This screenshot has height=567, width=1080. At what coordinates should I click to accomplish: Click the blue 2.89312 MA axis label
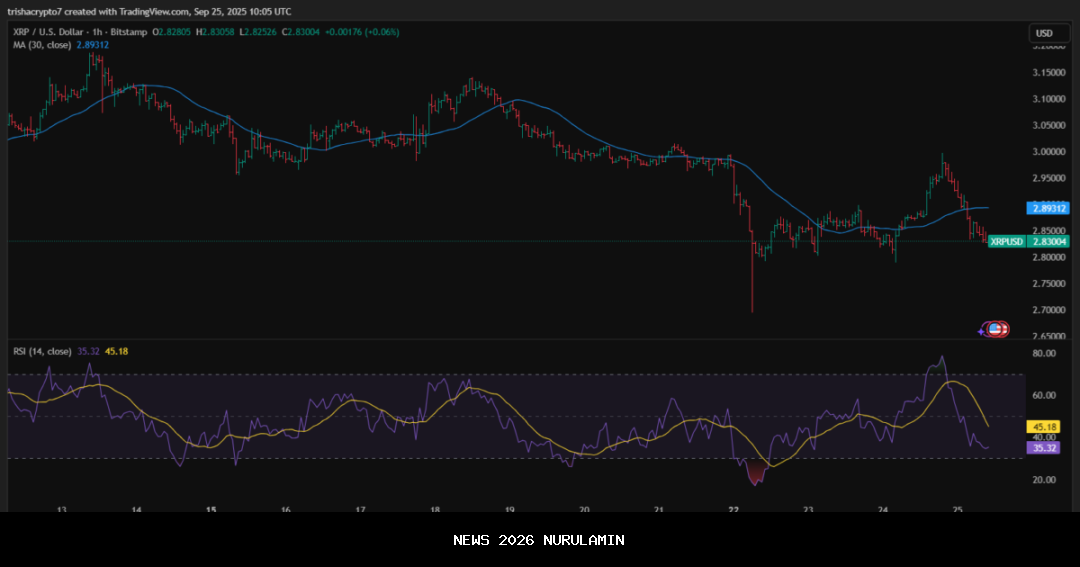(x=1047, y=208)
